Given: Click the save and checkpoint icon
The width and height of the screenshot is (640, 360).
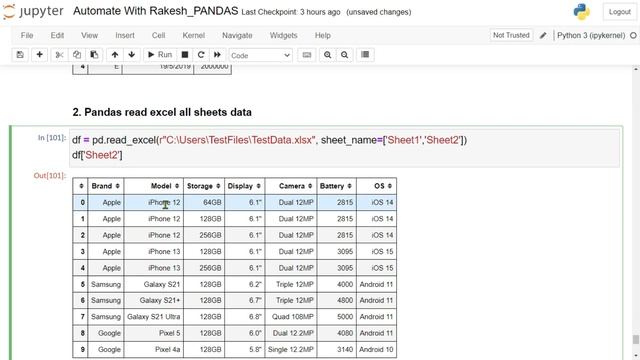Looking at the screenshot, I should click(x=20, y=55).
